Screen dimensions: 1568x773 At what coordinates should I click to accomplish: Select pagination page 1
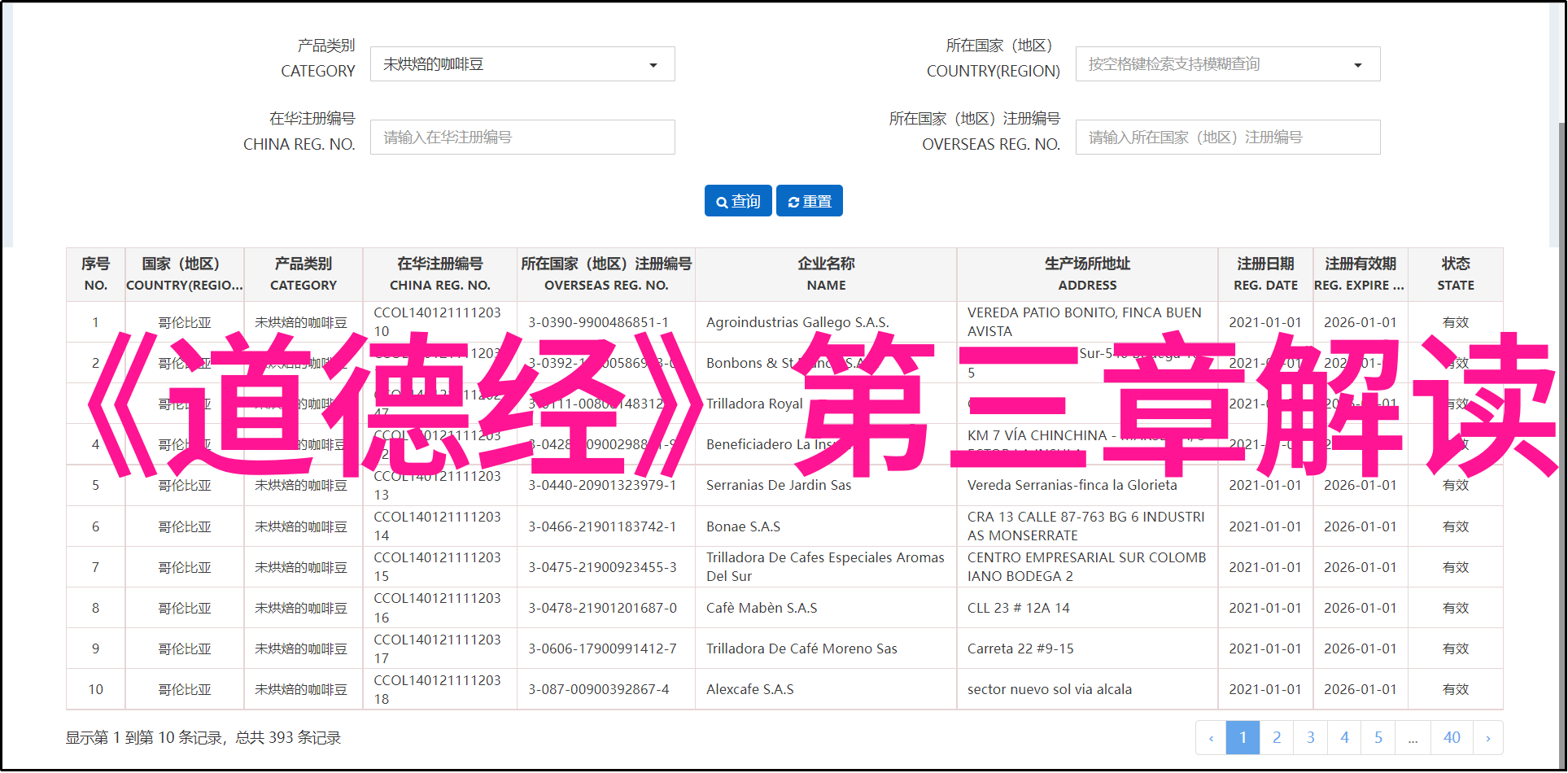pos(1243,738)
